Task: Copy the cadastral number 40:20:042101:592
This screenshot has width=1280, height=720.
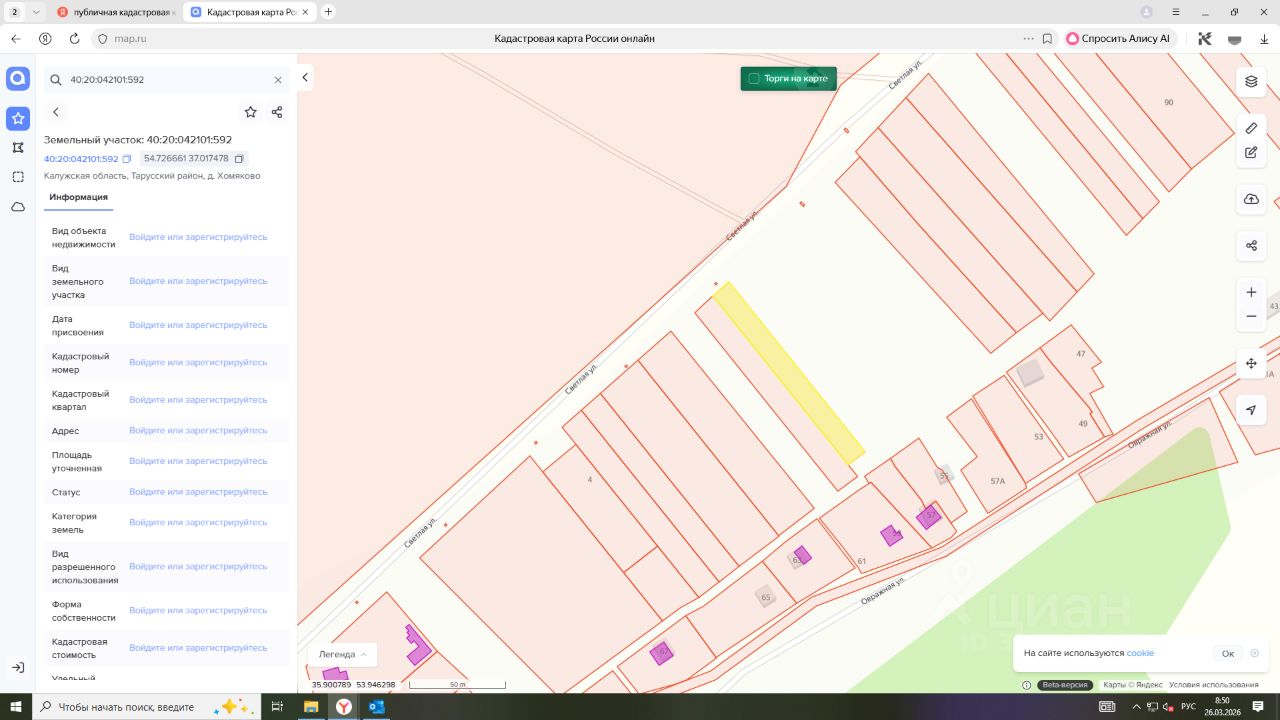Action: point(127,159)
